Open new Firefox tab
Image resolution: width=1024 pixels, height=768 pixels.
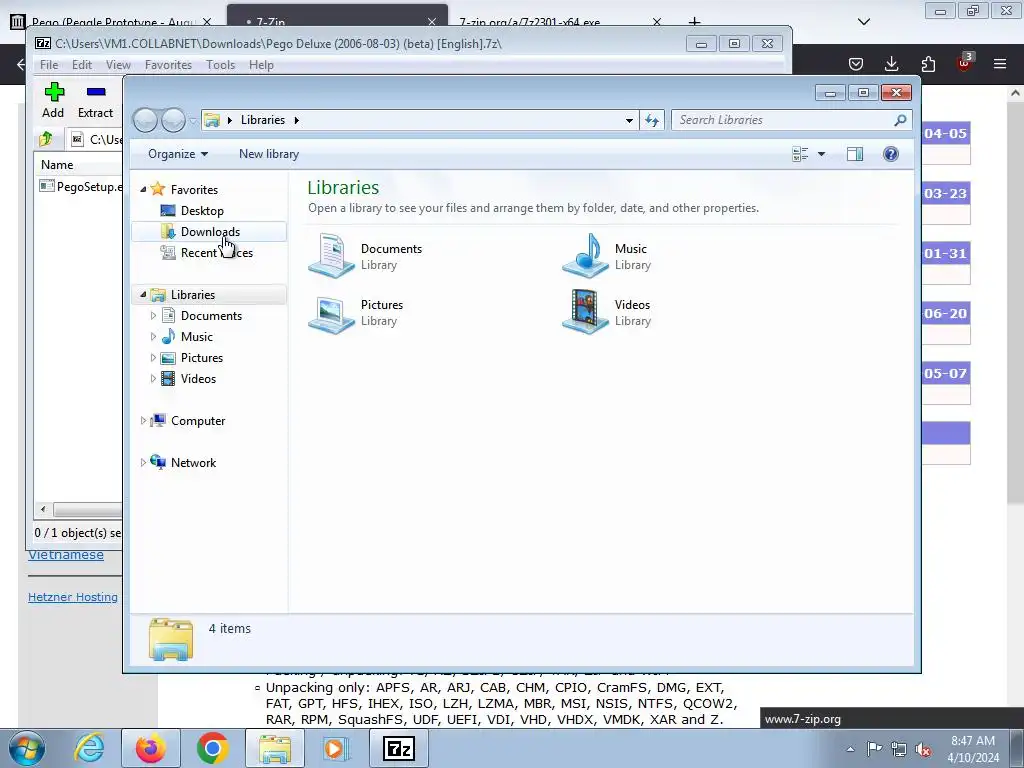click(694, 21)
